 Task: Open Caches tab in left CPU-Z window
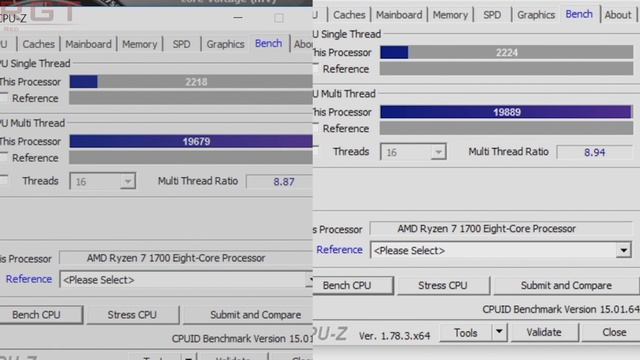point(38,44)
